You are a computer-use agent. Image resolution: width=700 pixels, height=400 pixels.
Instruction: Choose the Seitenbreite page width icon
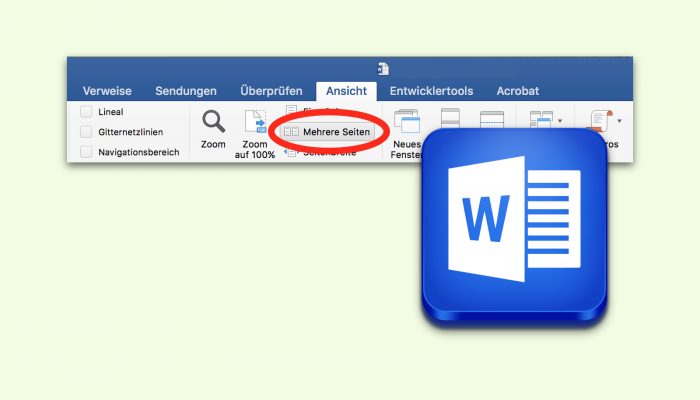click(x=291, y=153)
